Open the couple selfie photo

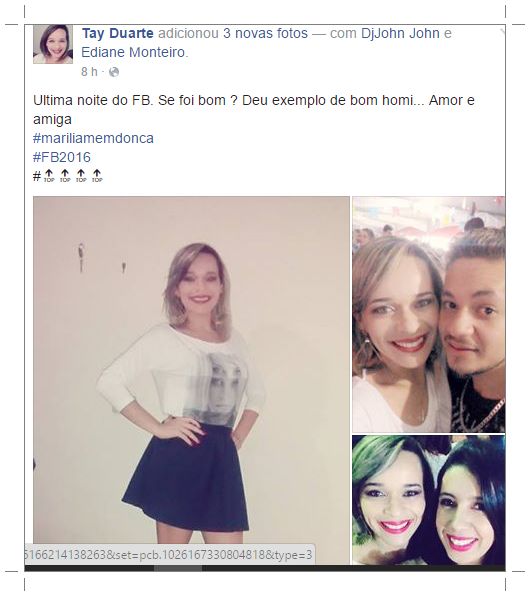pyautogui.click(x=428, y=314)
